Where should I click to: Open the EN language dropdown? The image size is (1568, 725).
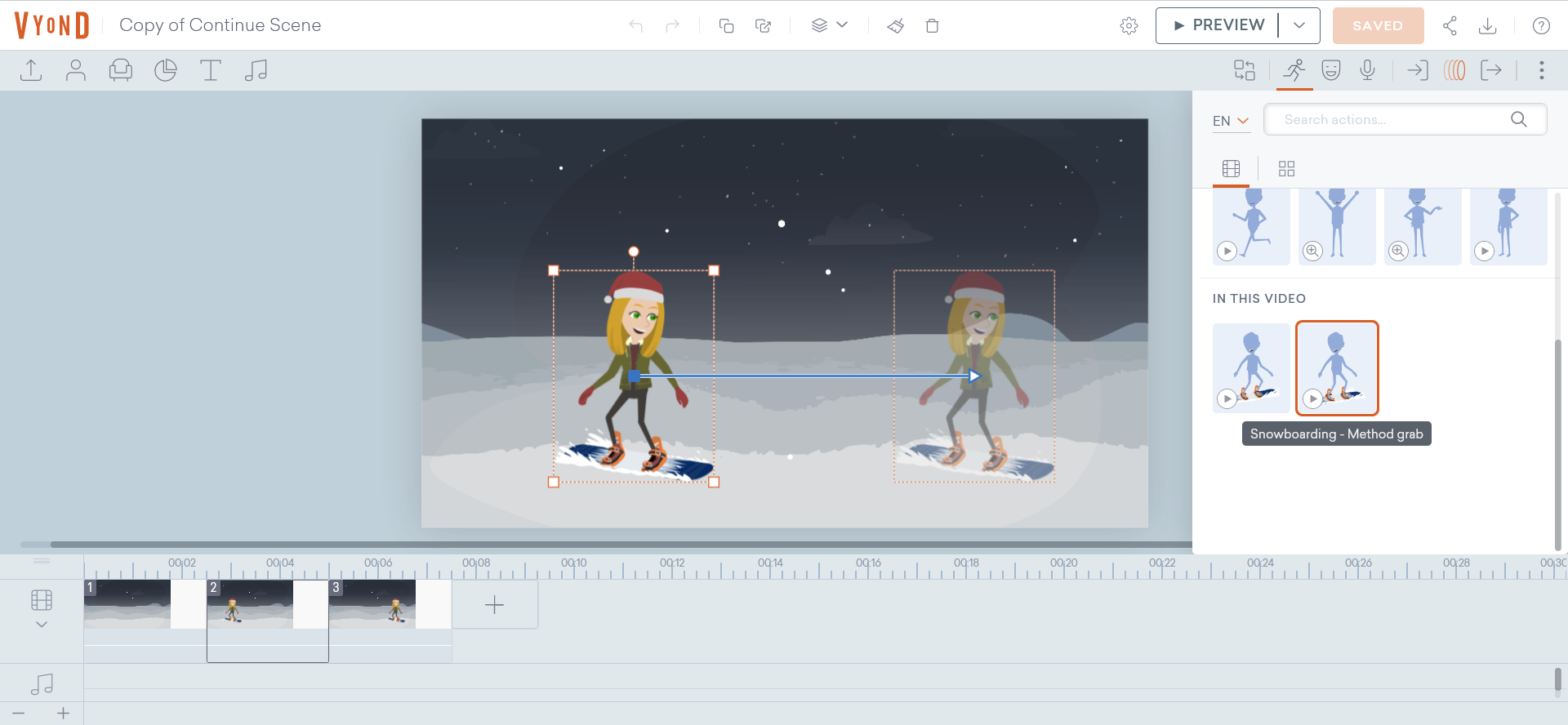(x=1231, y=121)
